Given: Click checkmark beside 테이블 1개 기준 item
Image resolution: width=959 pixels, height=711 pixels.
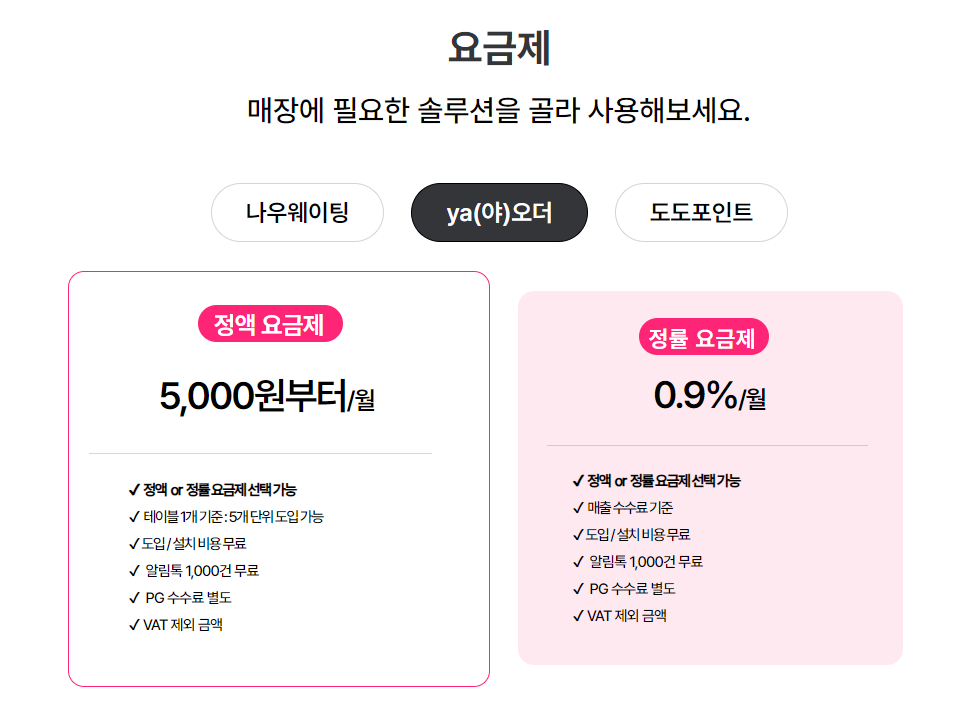Looking at the screenshot, I should pos(135,517).
